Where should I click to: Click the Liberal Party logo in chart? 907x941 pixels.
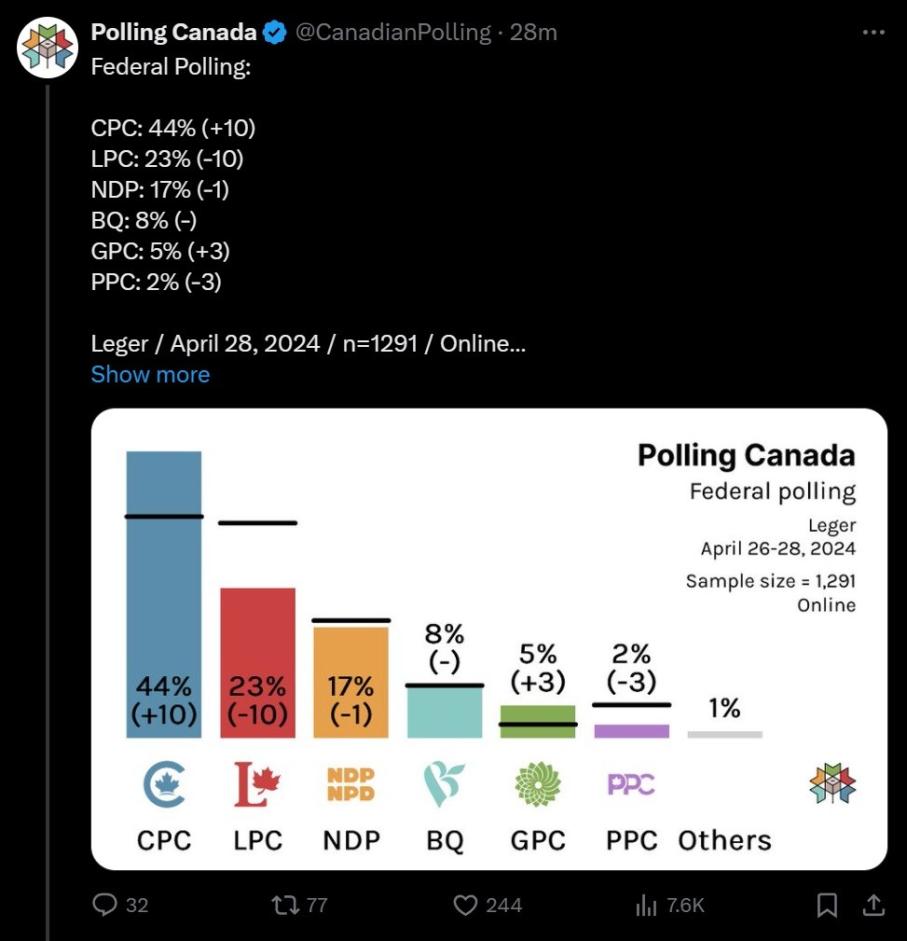coord(257,784)
